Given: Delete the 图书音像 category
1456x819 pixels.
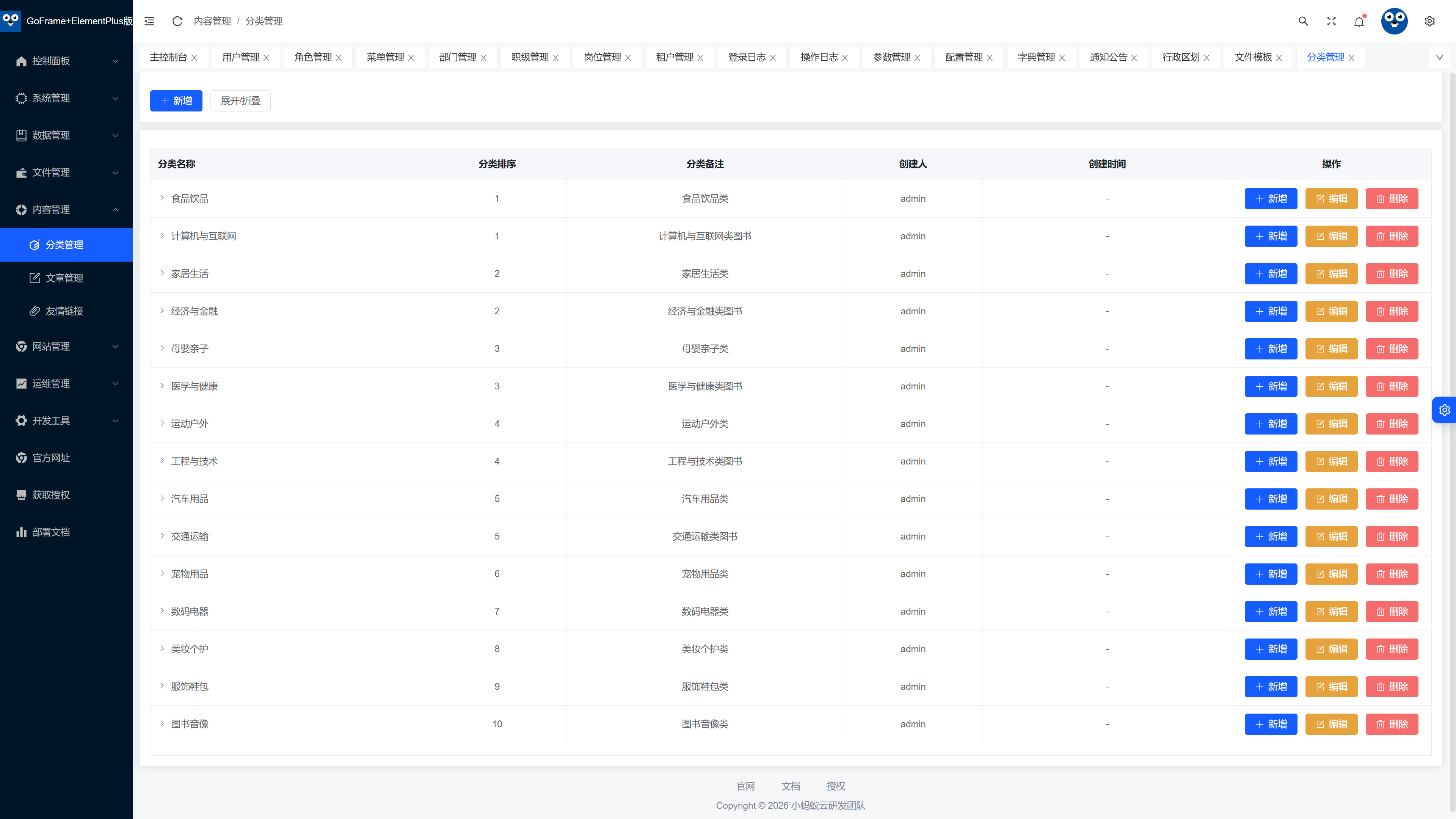Looking at the screenshot, I should 1392,723.
